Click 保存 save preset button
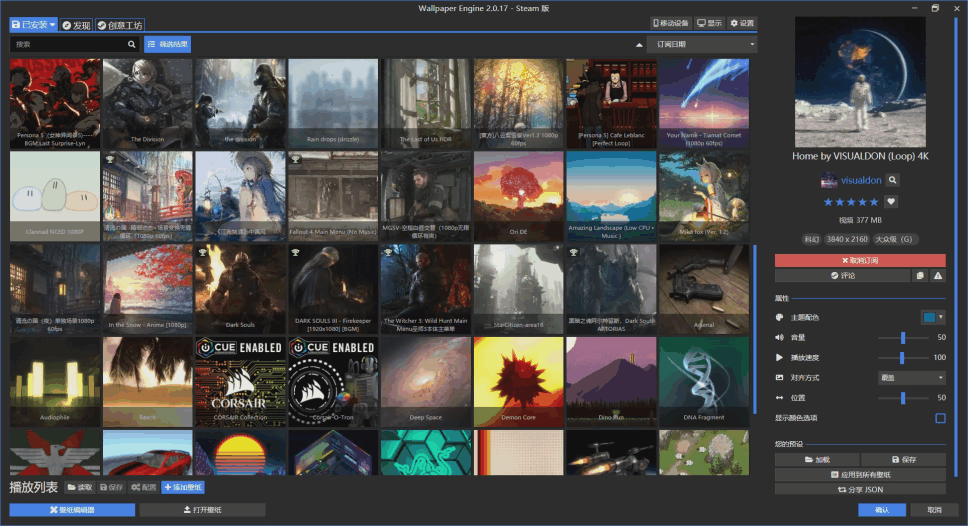 (x=903, y=460)
